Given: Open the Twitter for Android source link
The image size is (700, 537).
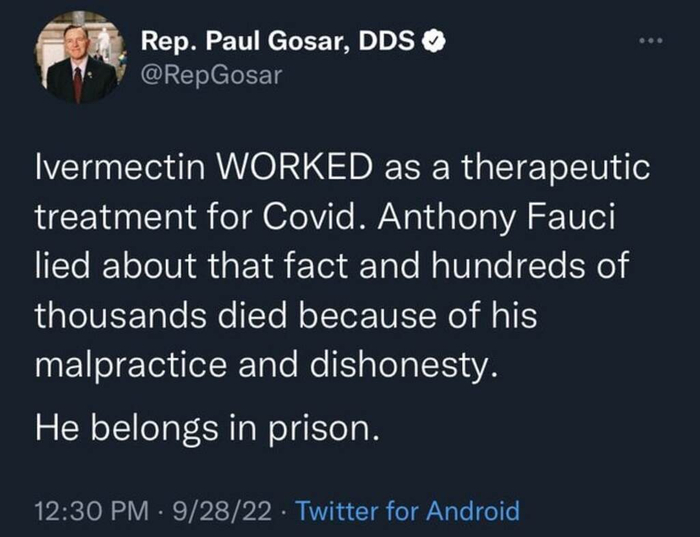Looking at the screenshot, I should tap(408, 512).
